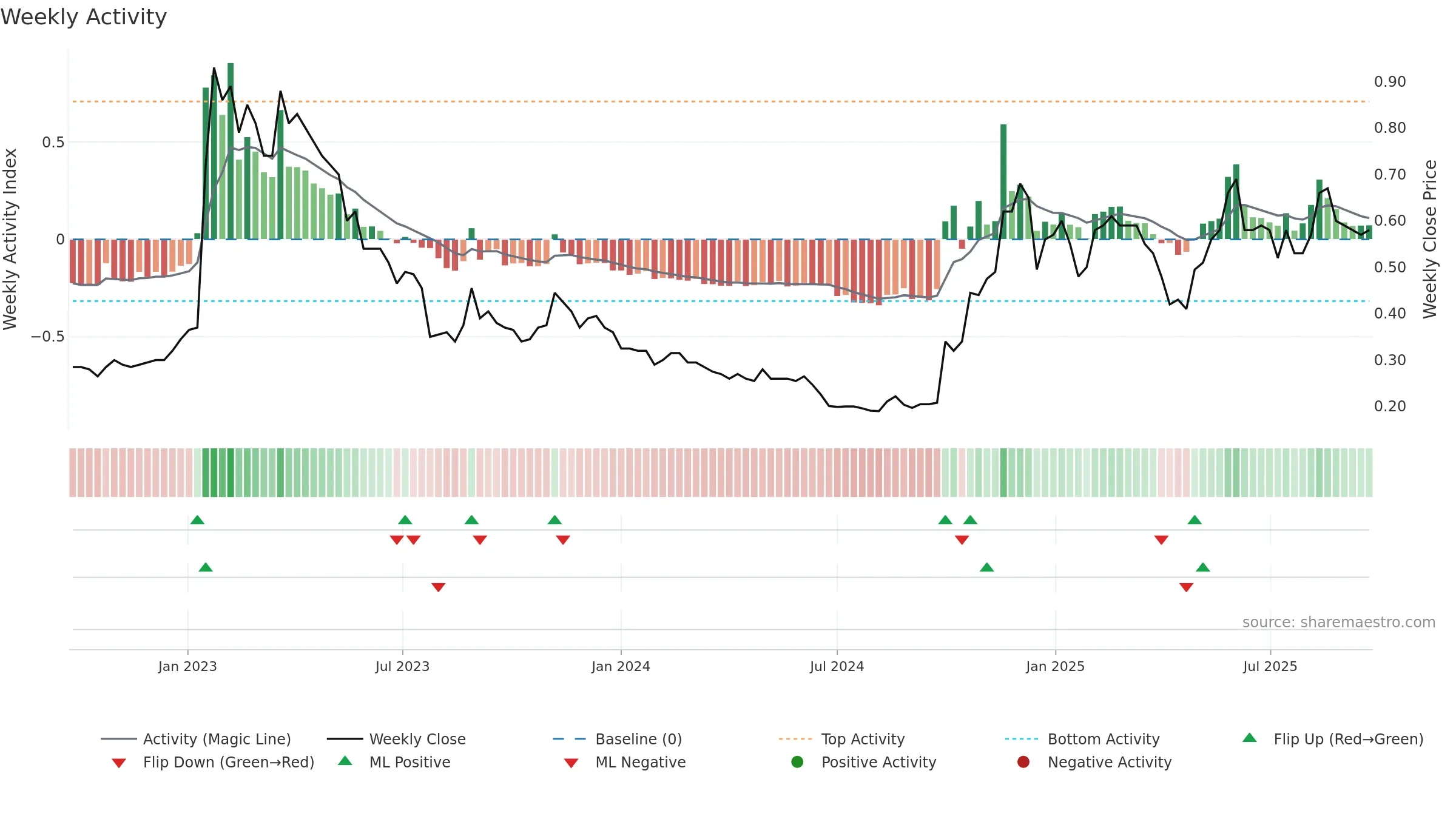Click the ML Negative red marker after Jul 2023
The width and height of the screenshot is (1456, 819).
pyautogui.click(x=439, y=587)
